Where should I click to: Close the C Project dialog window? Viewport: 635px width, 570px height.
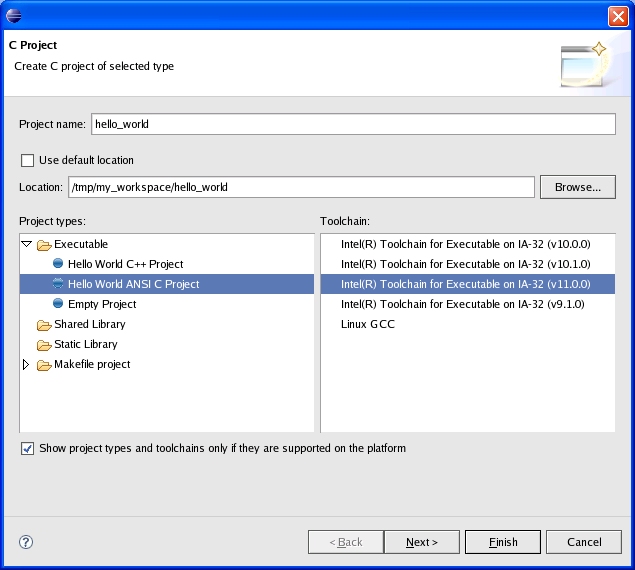[618, 16]
